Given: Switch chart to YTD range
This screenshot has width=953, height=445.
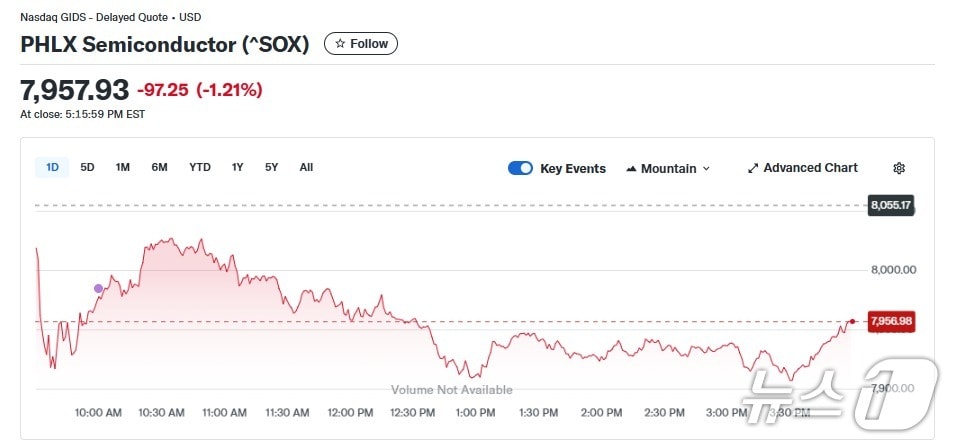Looking at the screenshot, I should pyautogui.click(x=200, y=167).
